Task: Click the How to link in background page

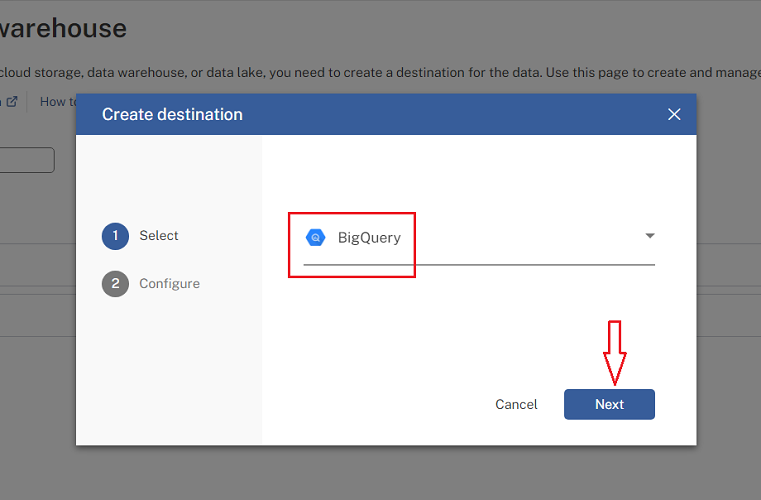Action: [58, 101]
